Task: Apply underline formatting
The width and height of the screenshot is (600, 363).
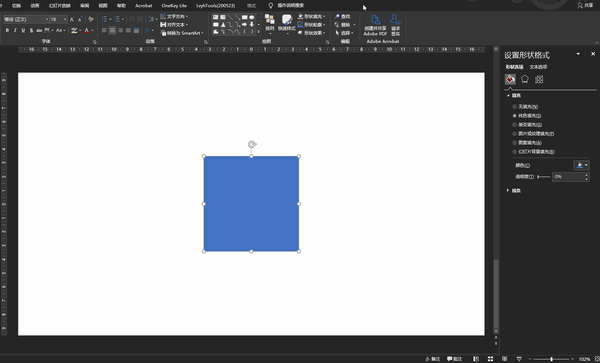Action: pos(23,30)
